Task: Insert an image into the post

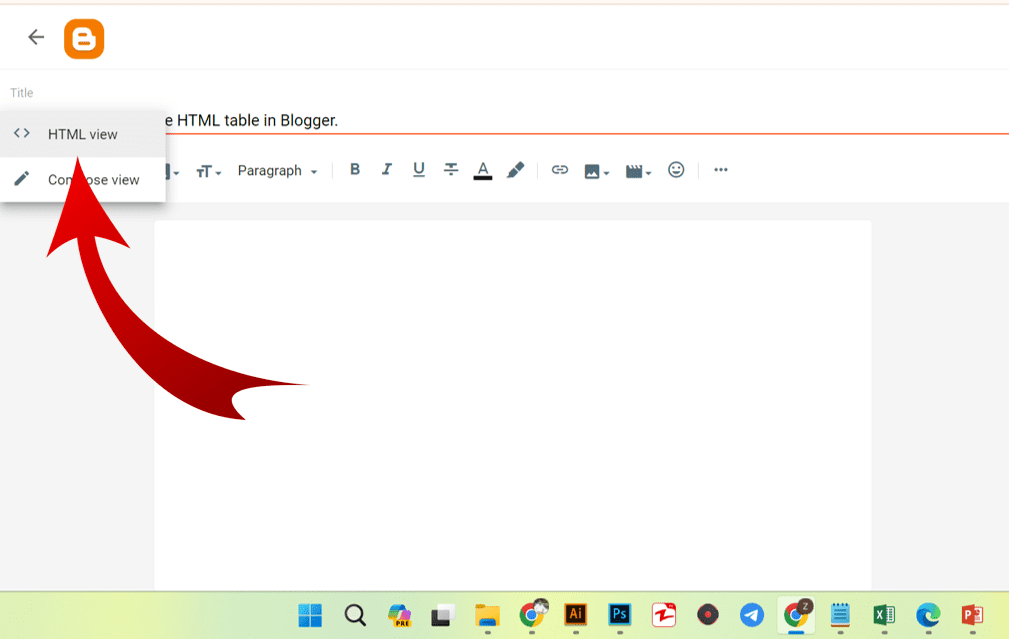Action: coord(592,170)
